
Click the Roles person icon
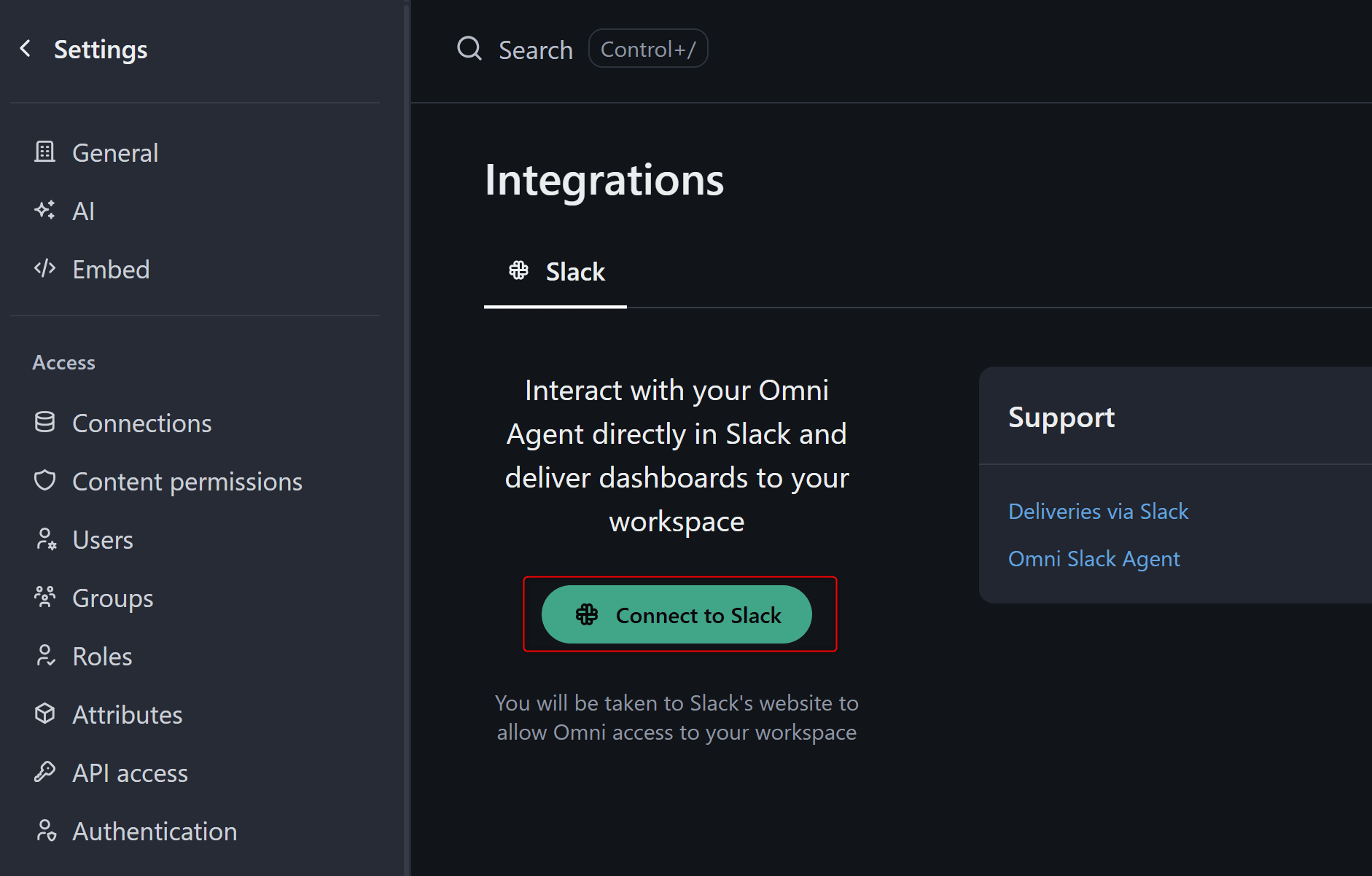coord(46,656)
